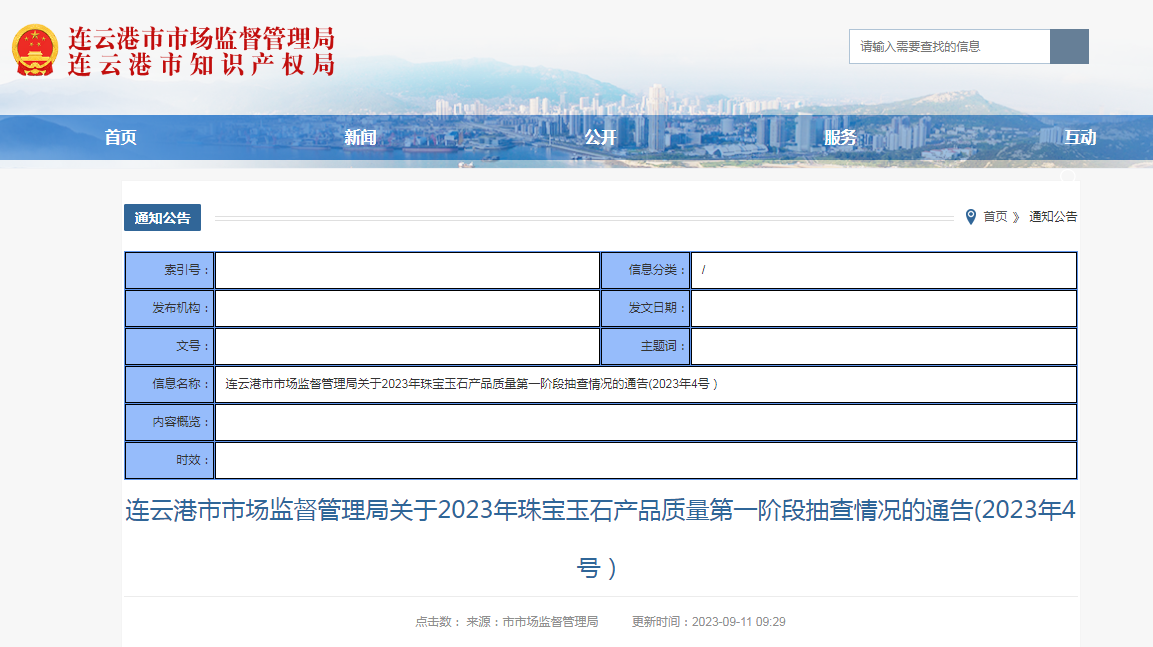This screenshot has height=647, width=1153.
Task: Open the 互动 navigation menu
Action: click(1080, 137)
